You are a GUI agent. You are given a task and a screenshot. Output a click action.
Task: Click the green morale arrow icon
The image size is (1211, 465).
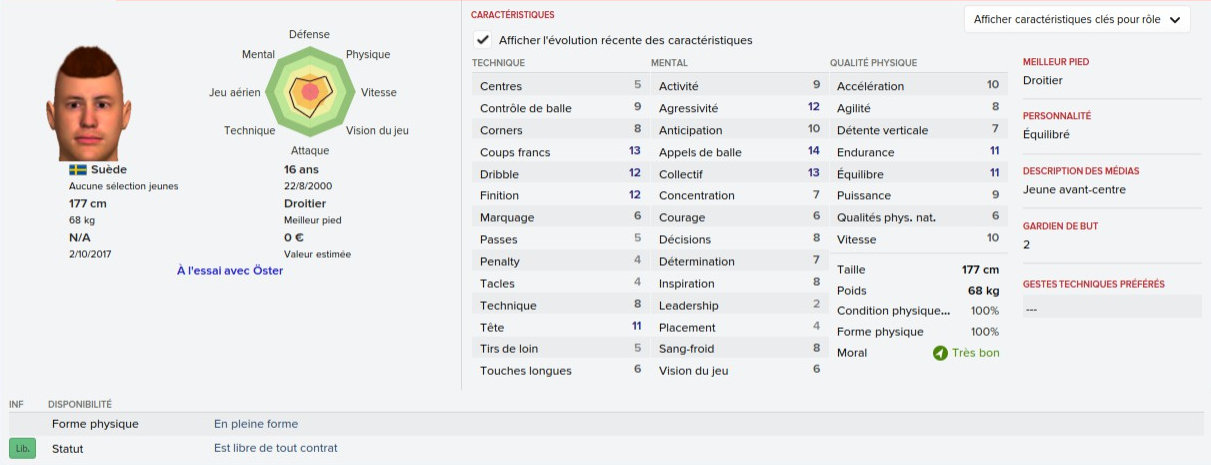pyautogui.click(x=940, y=353)
